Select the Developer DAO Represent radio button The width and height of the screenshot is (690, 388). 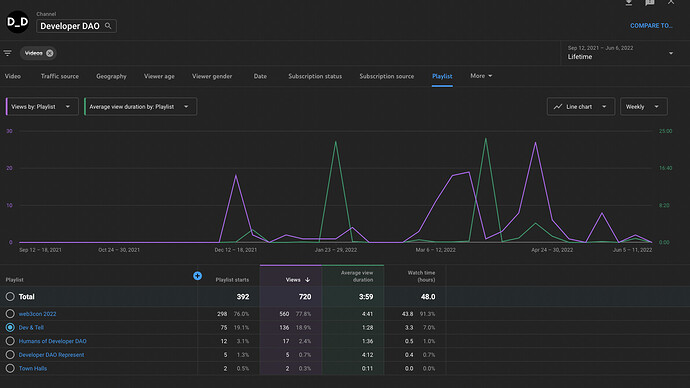pos(10,355)
